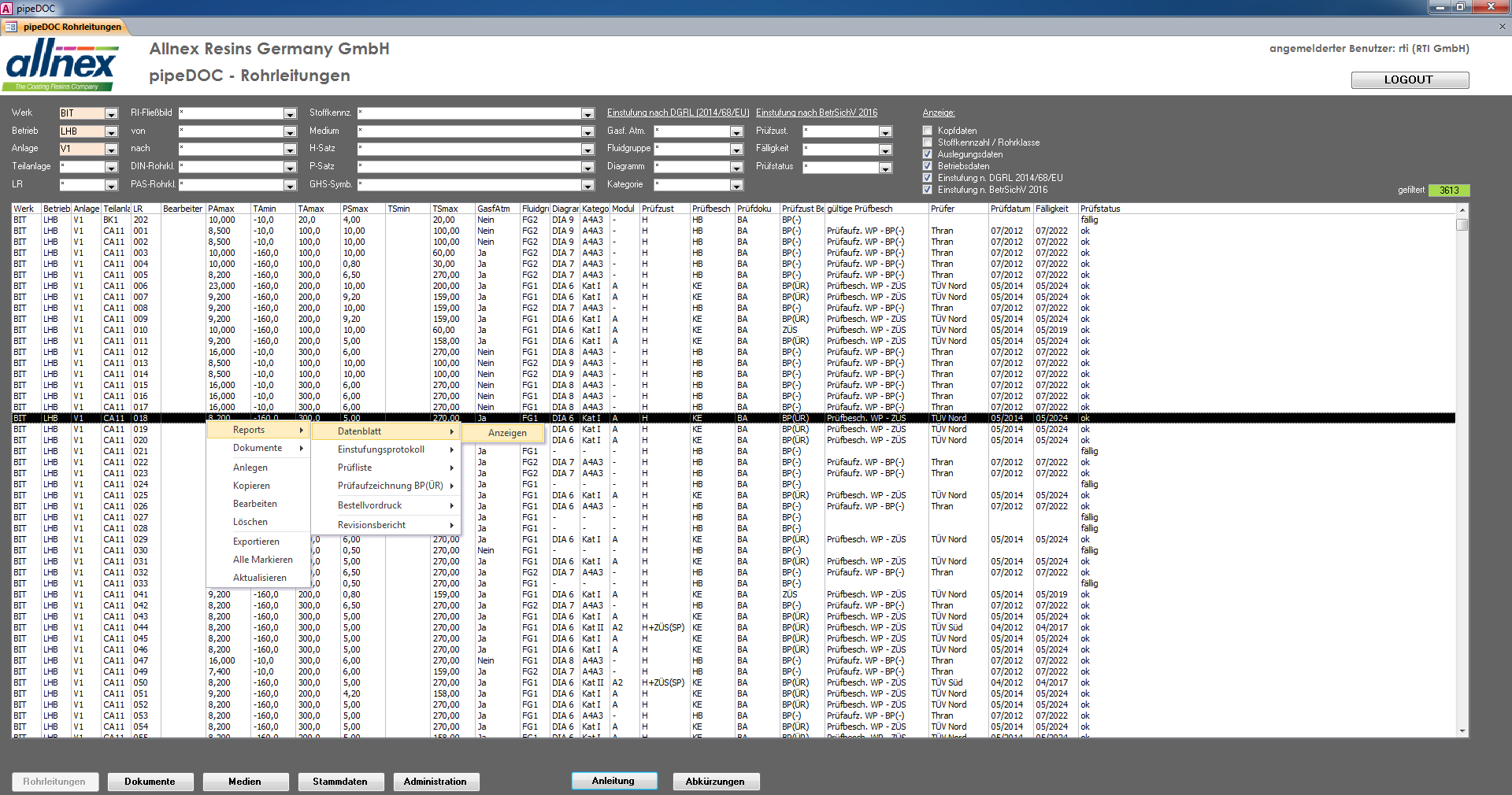
Task: Open Einstufungsprotokoll submenu
Action: [x=385, y=449]
